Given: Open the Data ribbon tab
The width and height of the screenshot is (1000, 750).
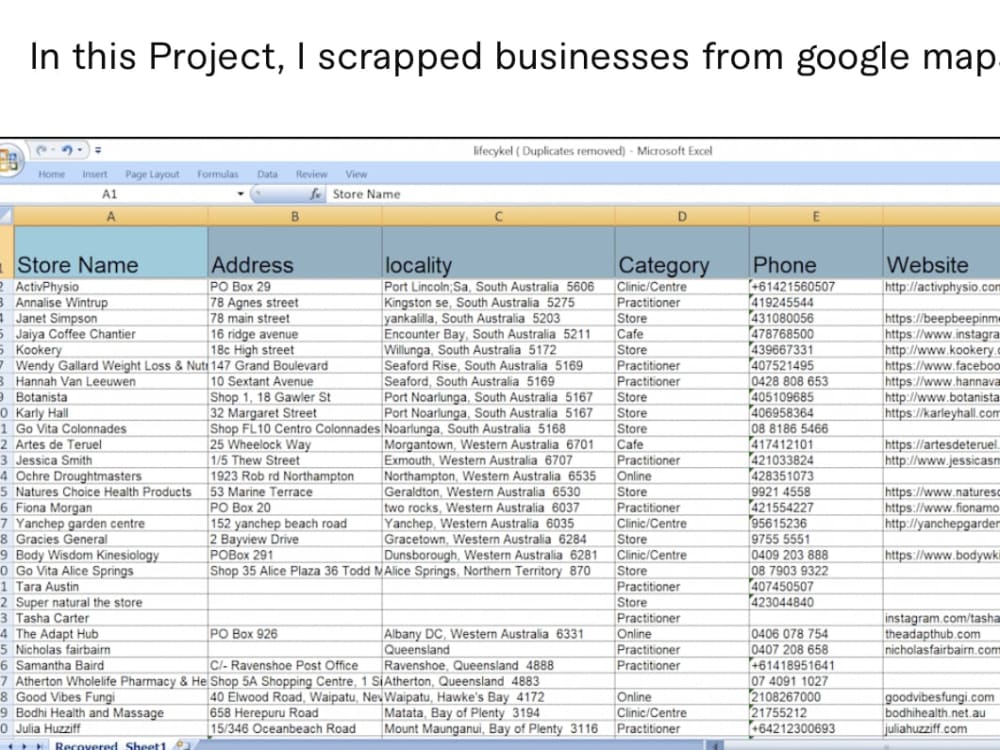Looking at the screenshot, I should pyautogui.click(x=267, y=174).
